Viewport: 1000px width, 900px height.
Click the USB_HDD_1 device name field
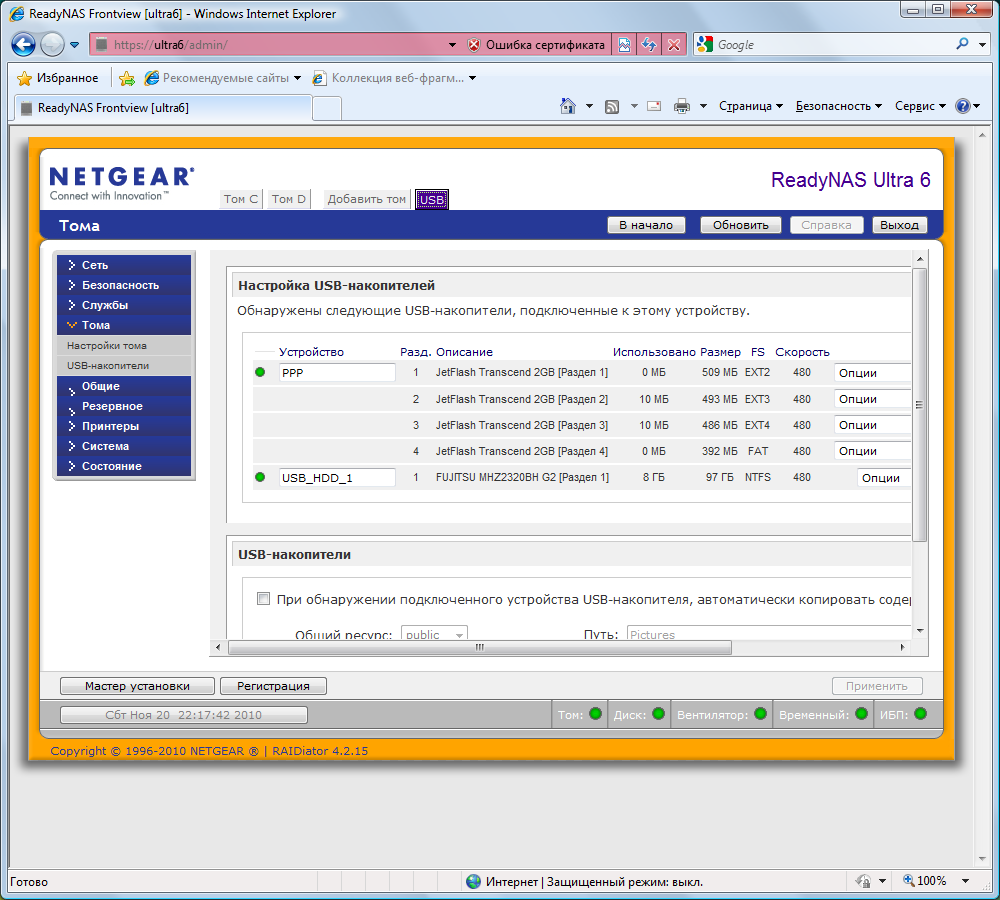coord(337,478)
